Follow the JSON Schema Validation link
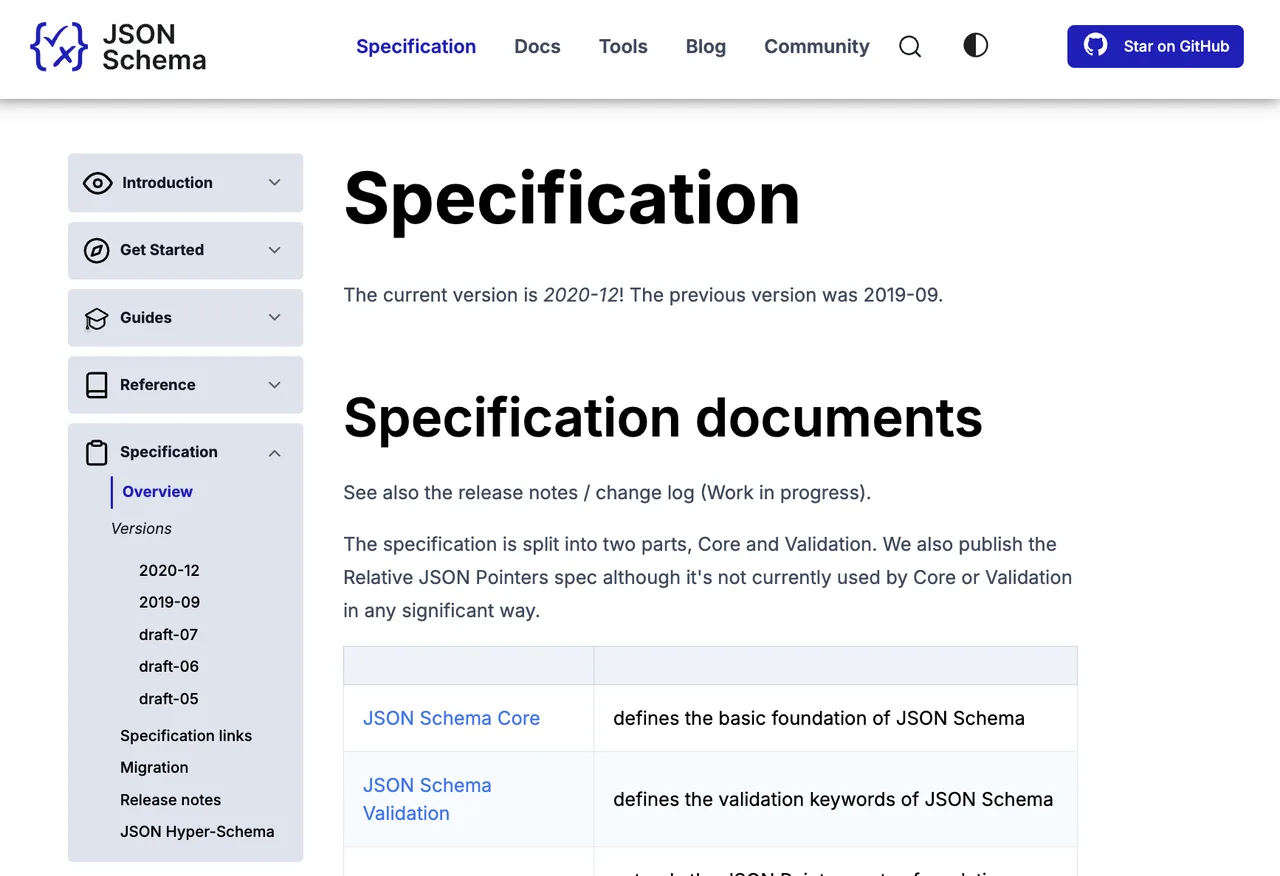 tap(427, 799)
